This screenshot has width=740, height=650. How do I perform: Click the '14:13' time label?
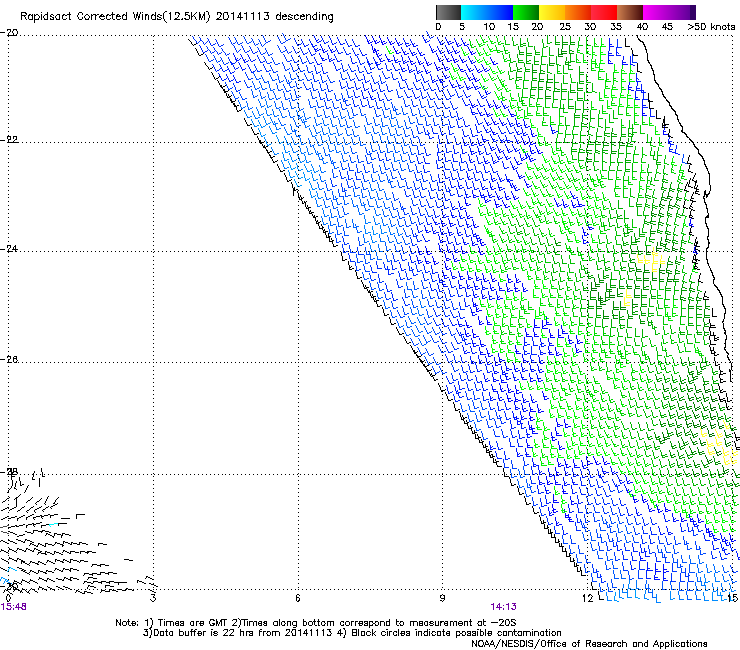(503, 607)
